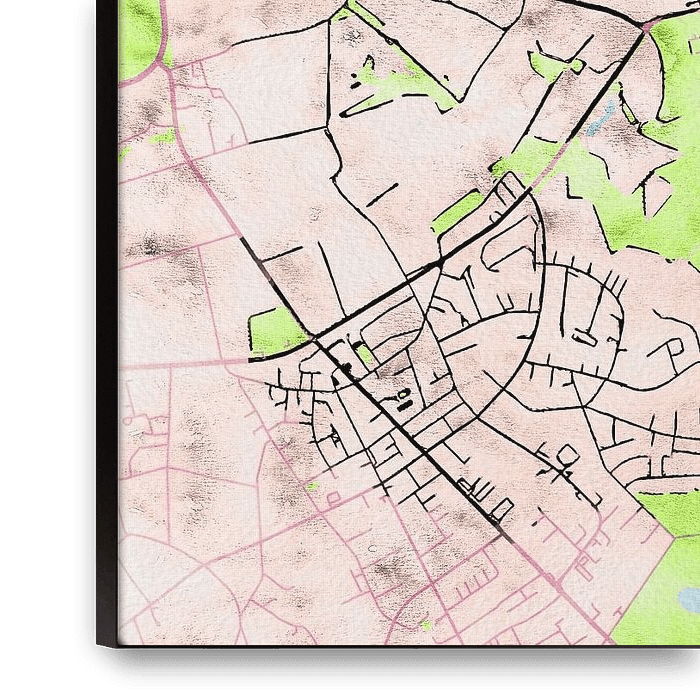The width and height of the screenshot is (700, 700).
Task: Click the slanted green block above the diagonal road
Action: (458, 212)
